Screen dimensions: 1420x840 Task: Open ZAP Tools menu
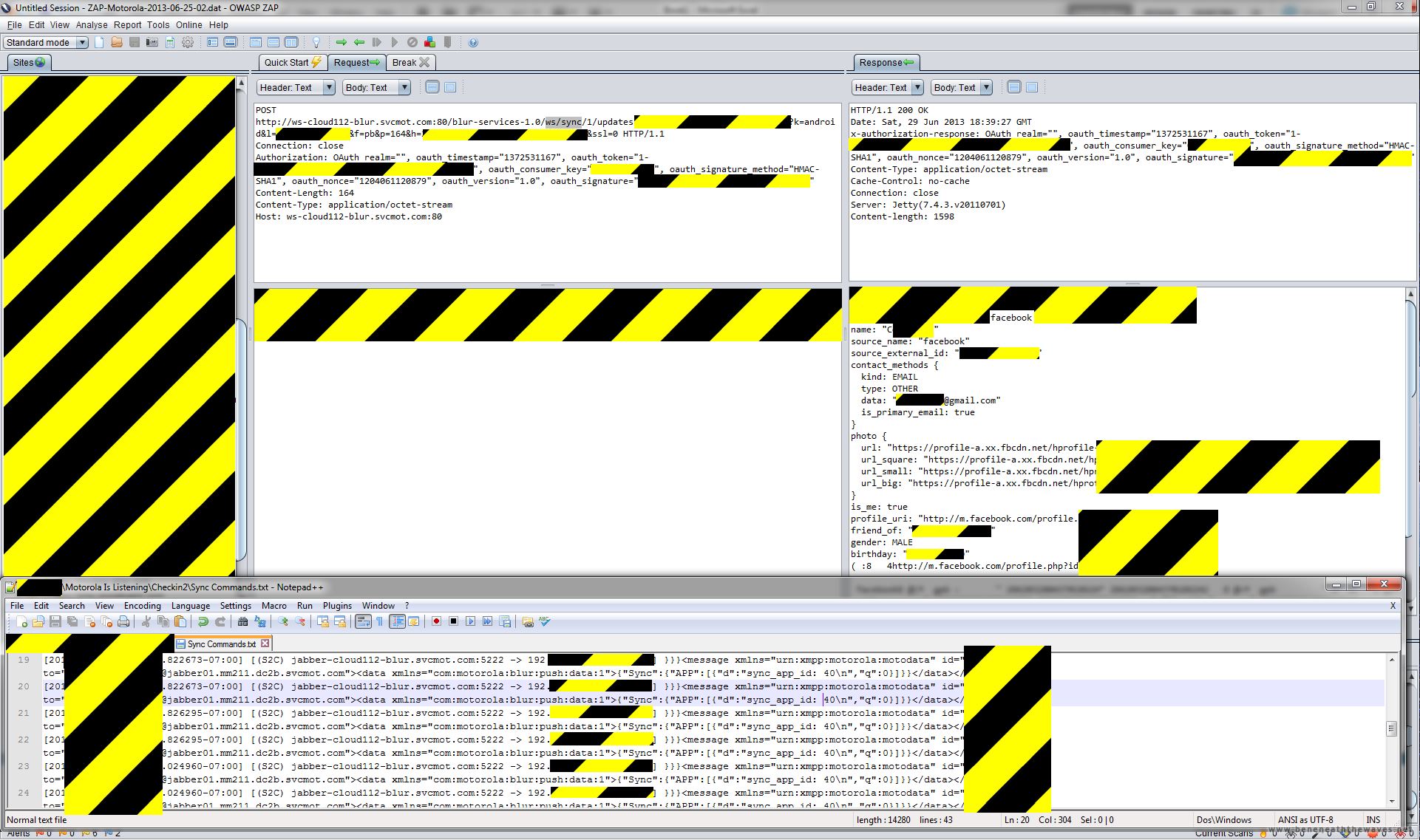[x=158, y=25]
